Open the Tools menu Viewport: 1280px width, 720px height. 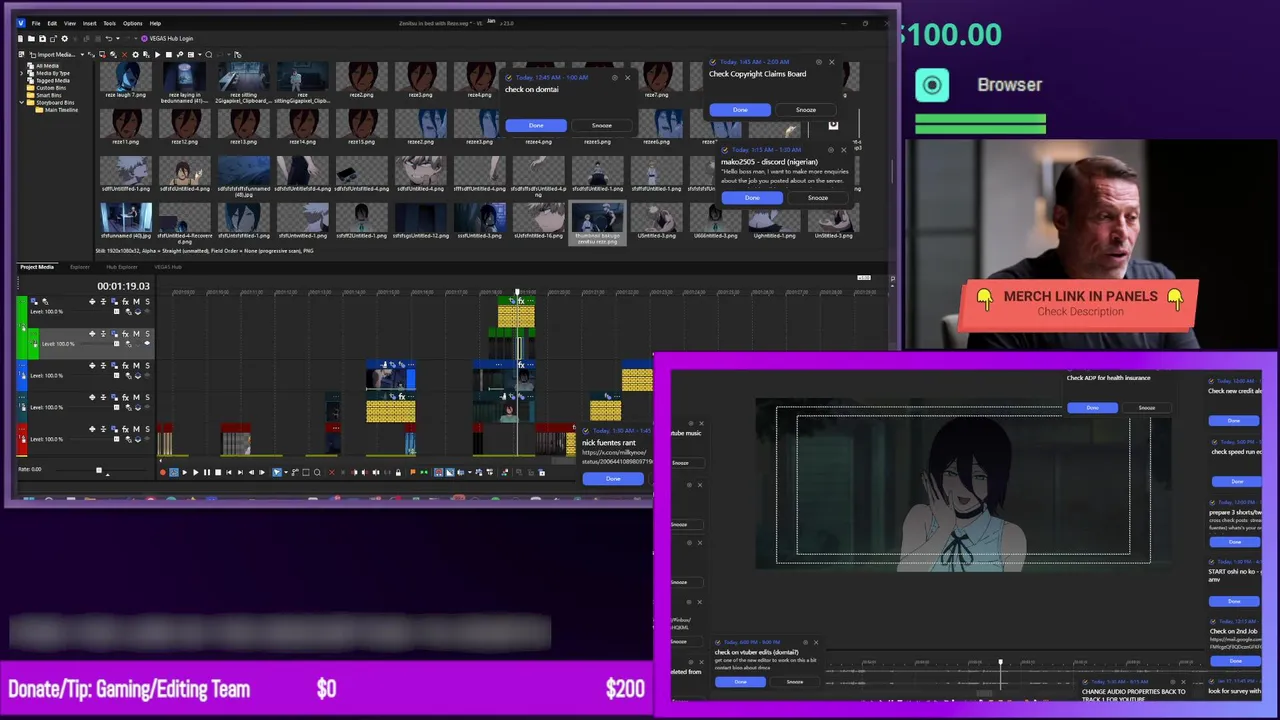[109, 23]
